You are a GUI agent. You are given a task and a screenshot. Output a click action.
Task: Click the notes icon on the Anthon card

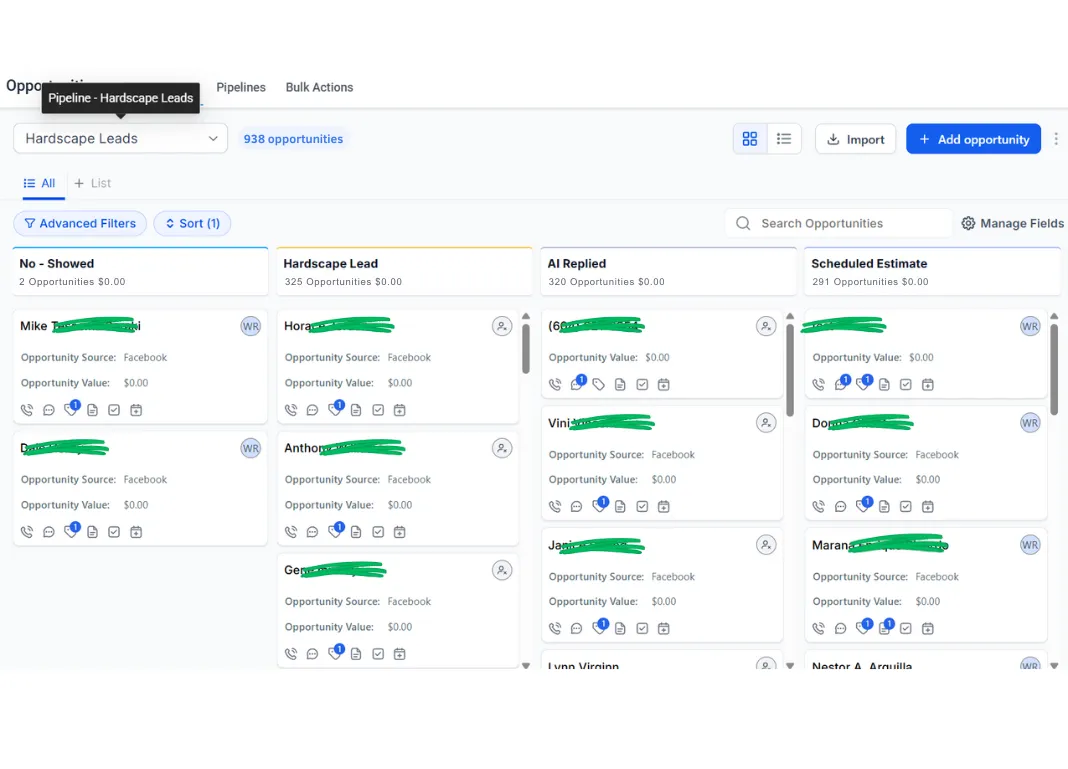356,532
